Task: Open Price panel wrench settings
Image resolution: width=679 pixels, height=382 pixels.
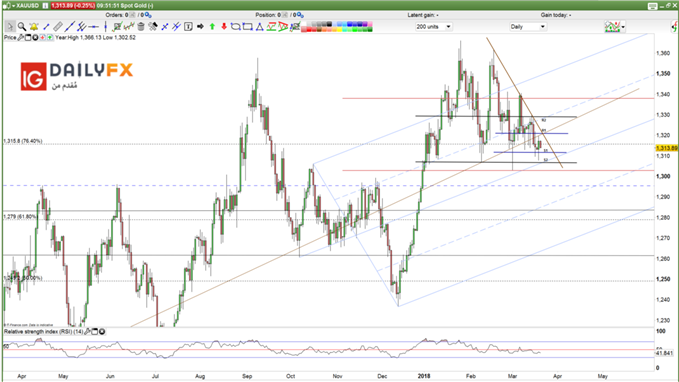Action: pyautogui.click(x=20, y=38)
